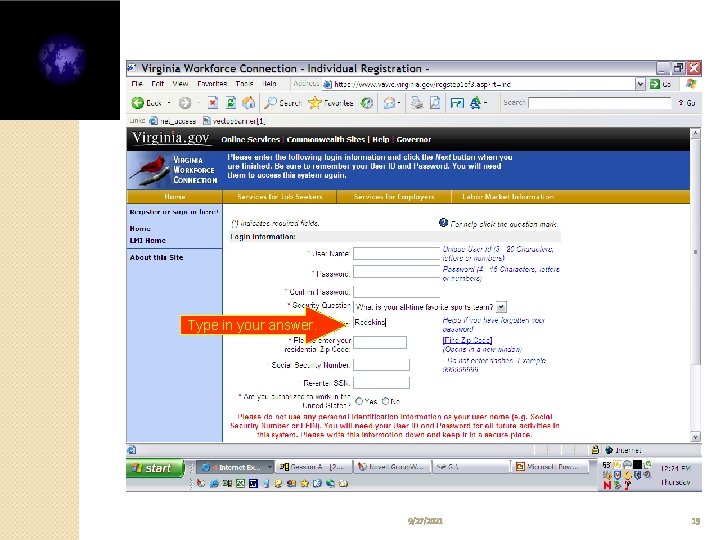The image size is (720, 540).
Task: Click the Back arrow icon in IE toolbar
Action: [137, 103]
